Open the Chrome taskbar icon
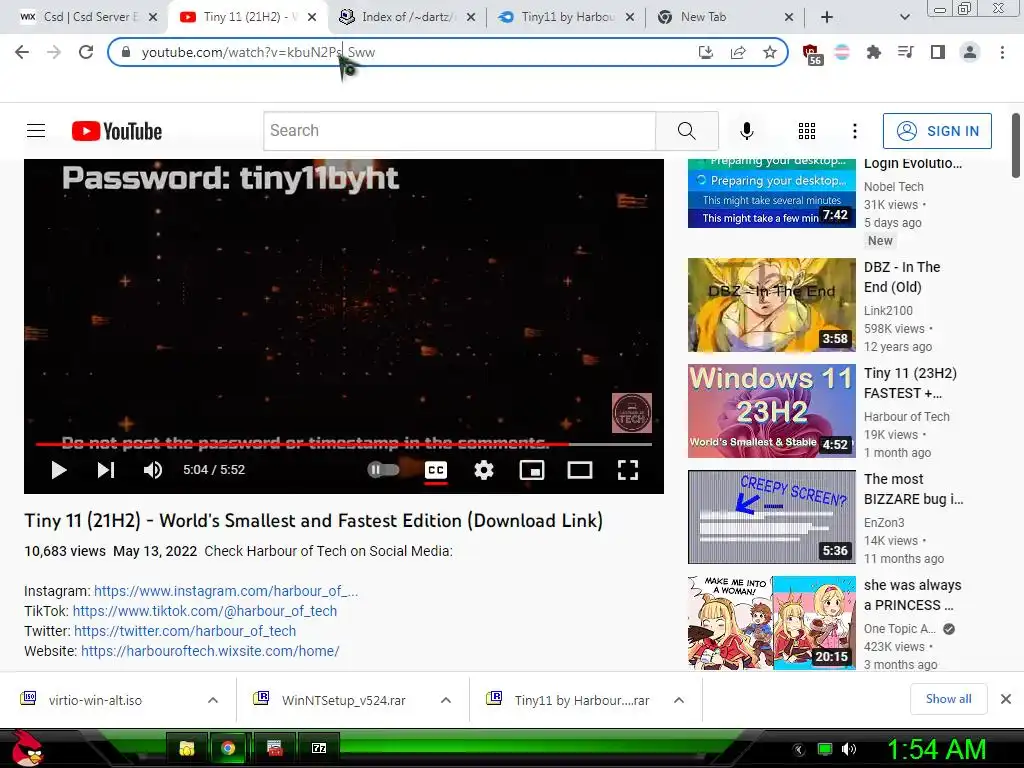 coord(228,748)
